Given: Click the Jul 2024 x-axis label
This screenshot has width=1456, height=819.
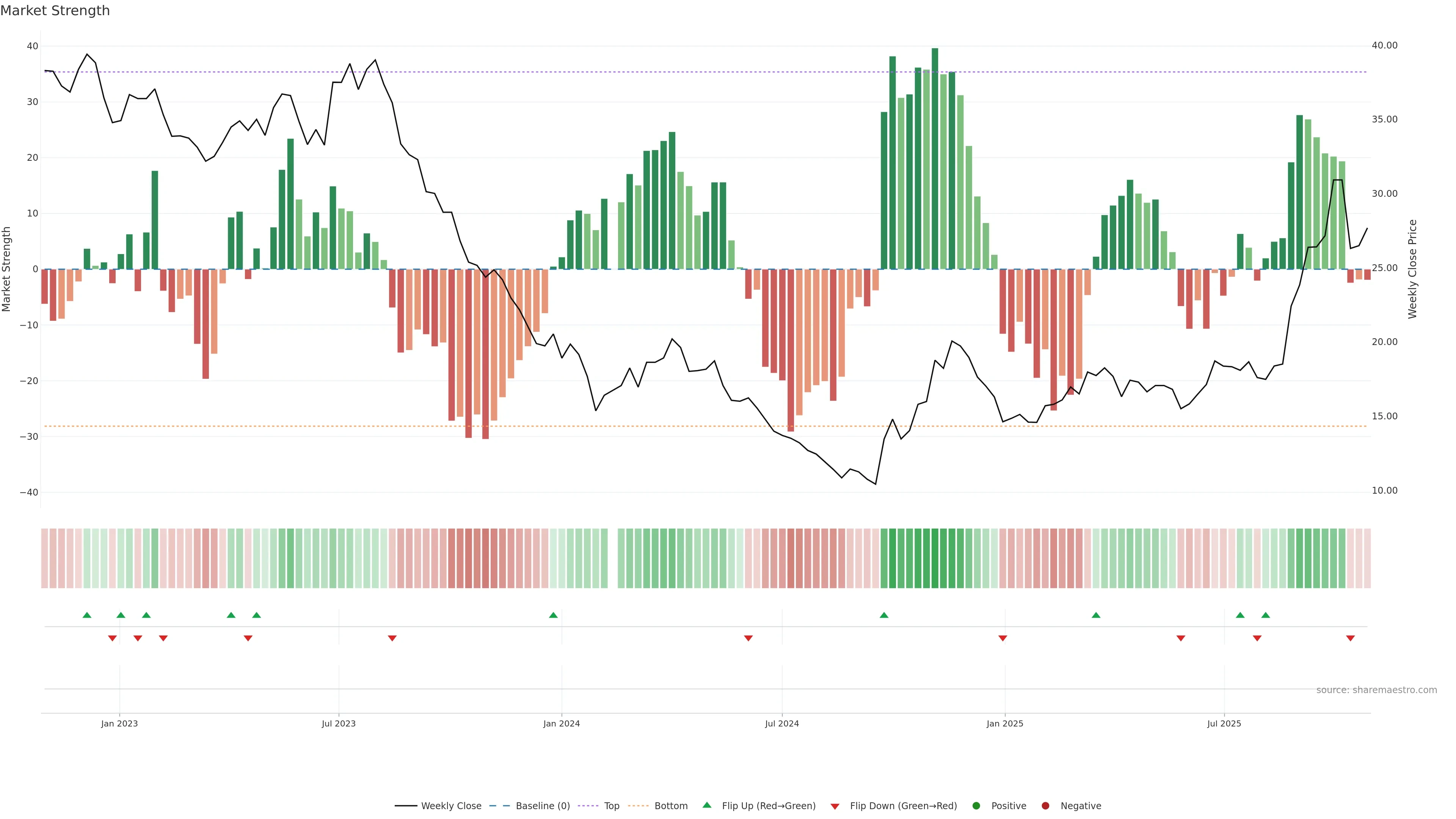Looking at the screenshot, I should (x=782, y=723).
